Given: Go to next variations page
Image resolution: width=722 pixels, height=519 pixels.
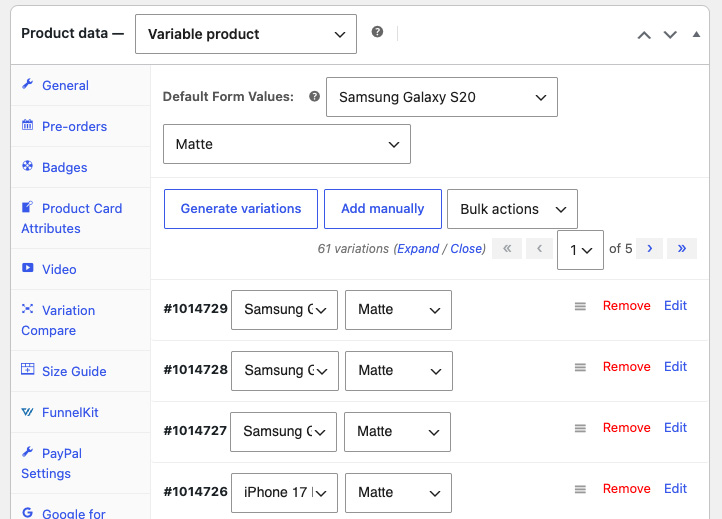Looking at the screenshot, I should [x=649, y=249].
